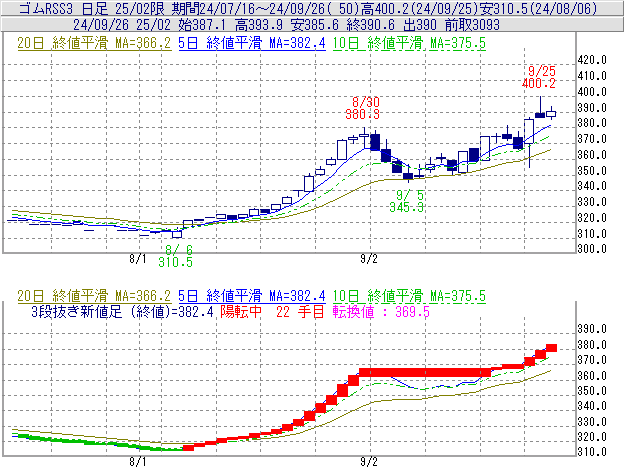Click the 9/5 345.3 low label
Image resolution: width=624 pixels, height=475 pixels.
407,201
